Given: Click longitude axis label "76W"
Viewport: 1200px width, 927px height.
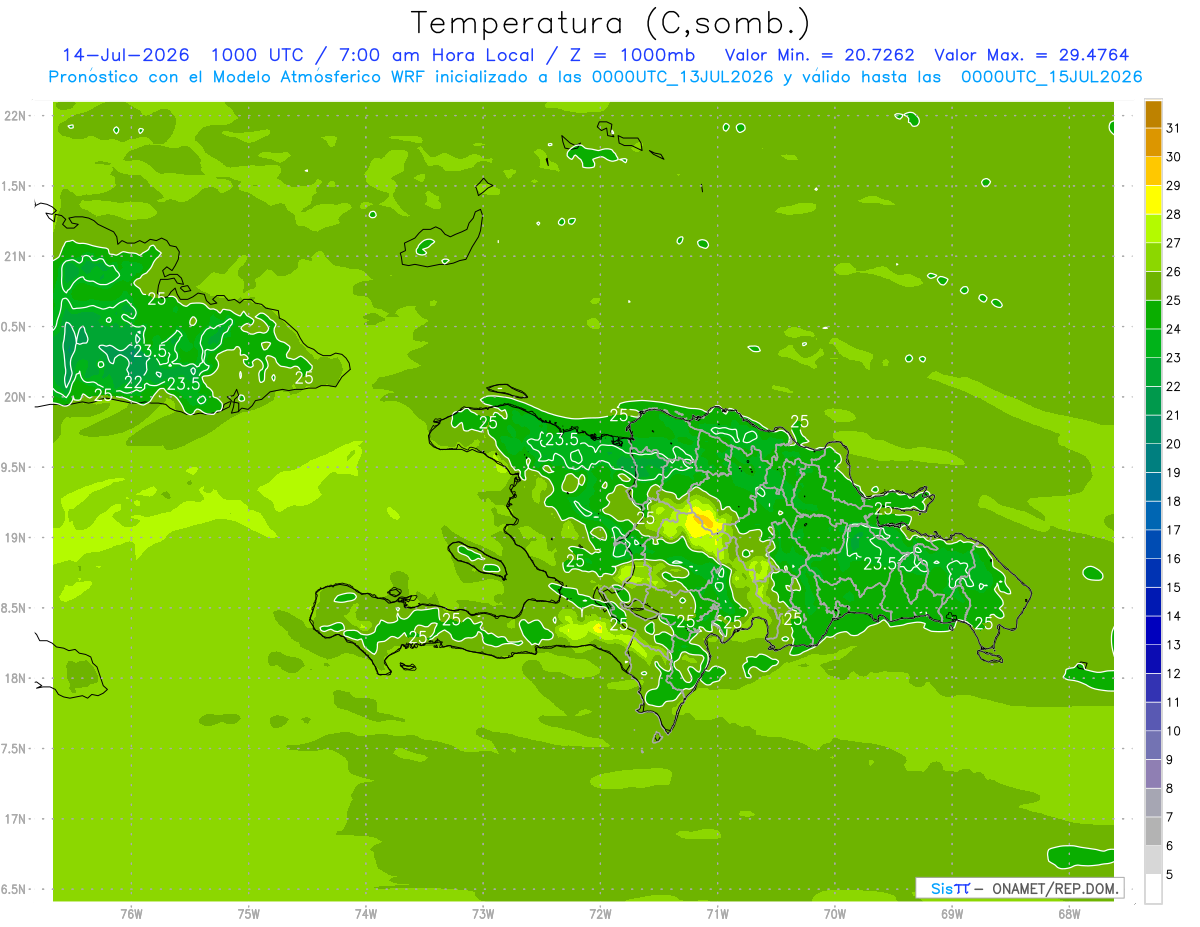Looking at the screenshot, I should pyautogui.click(x=131, y=913).
